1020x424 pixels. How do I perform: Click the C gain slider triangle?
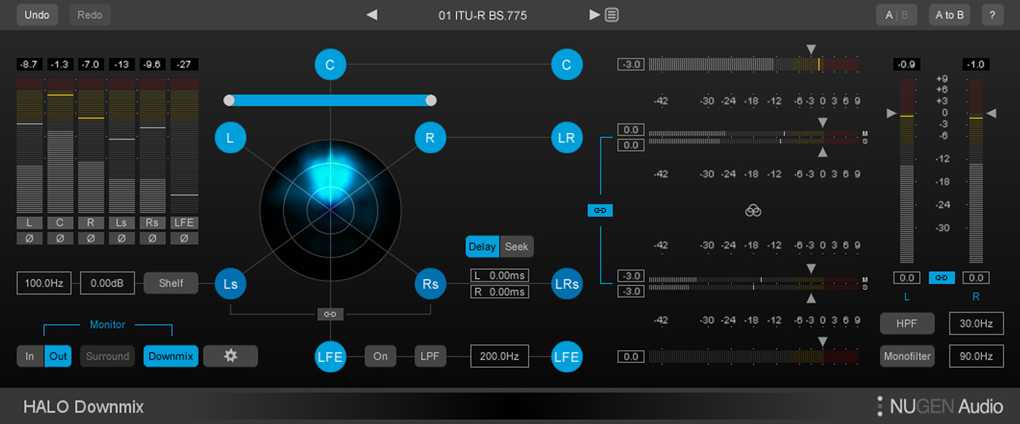[x=811, y=49]
